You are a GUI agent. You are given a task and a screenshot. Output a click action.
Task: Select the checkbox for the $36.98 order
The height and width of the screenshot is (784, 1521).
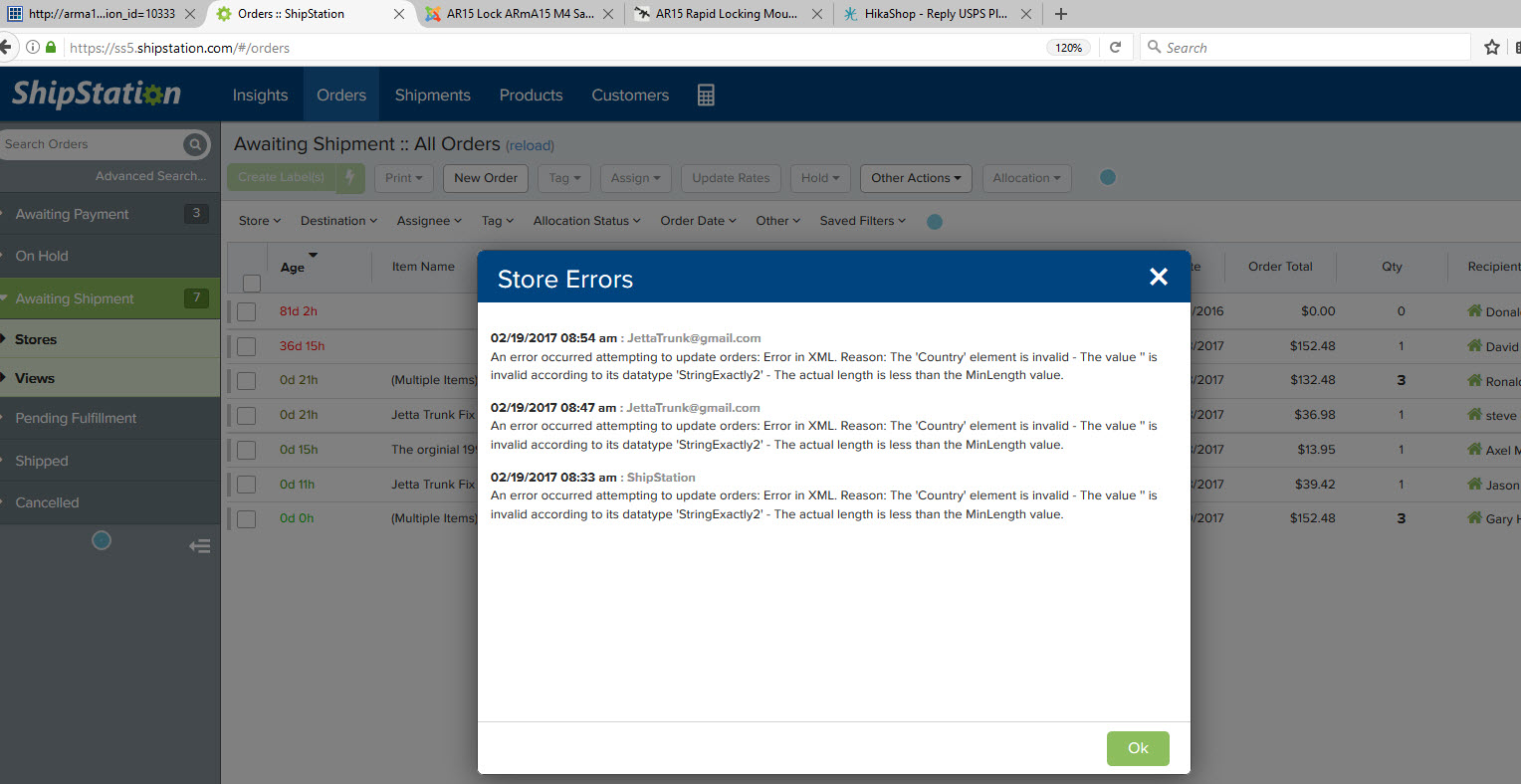(247, 415)
